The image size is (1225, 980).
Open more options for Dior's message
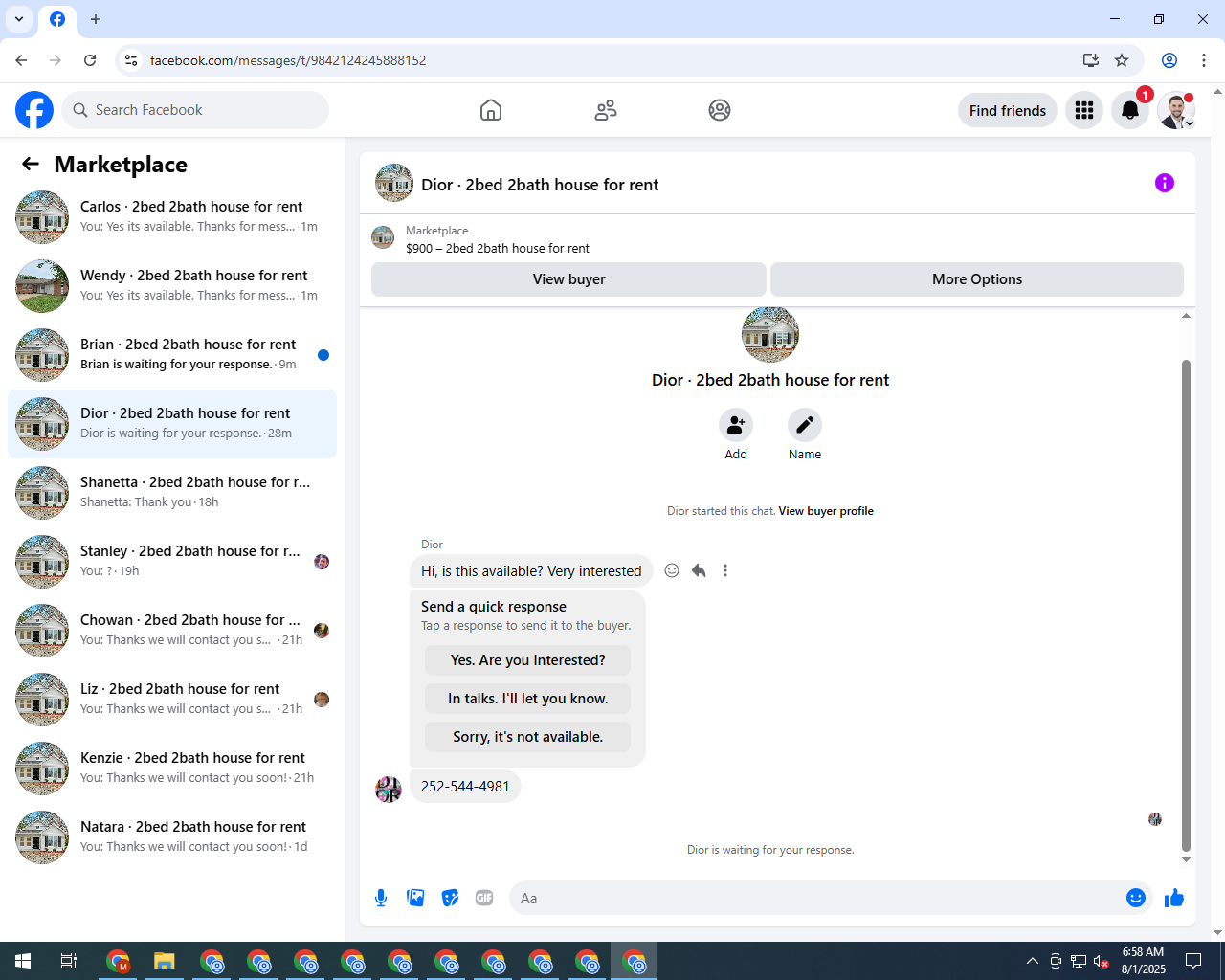coord(725,570)
